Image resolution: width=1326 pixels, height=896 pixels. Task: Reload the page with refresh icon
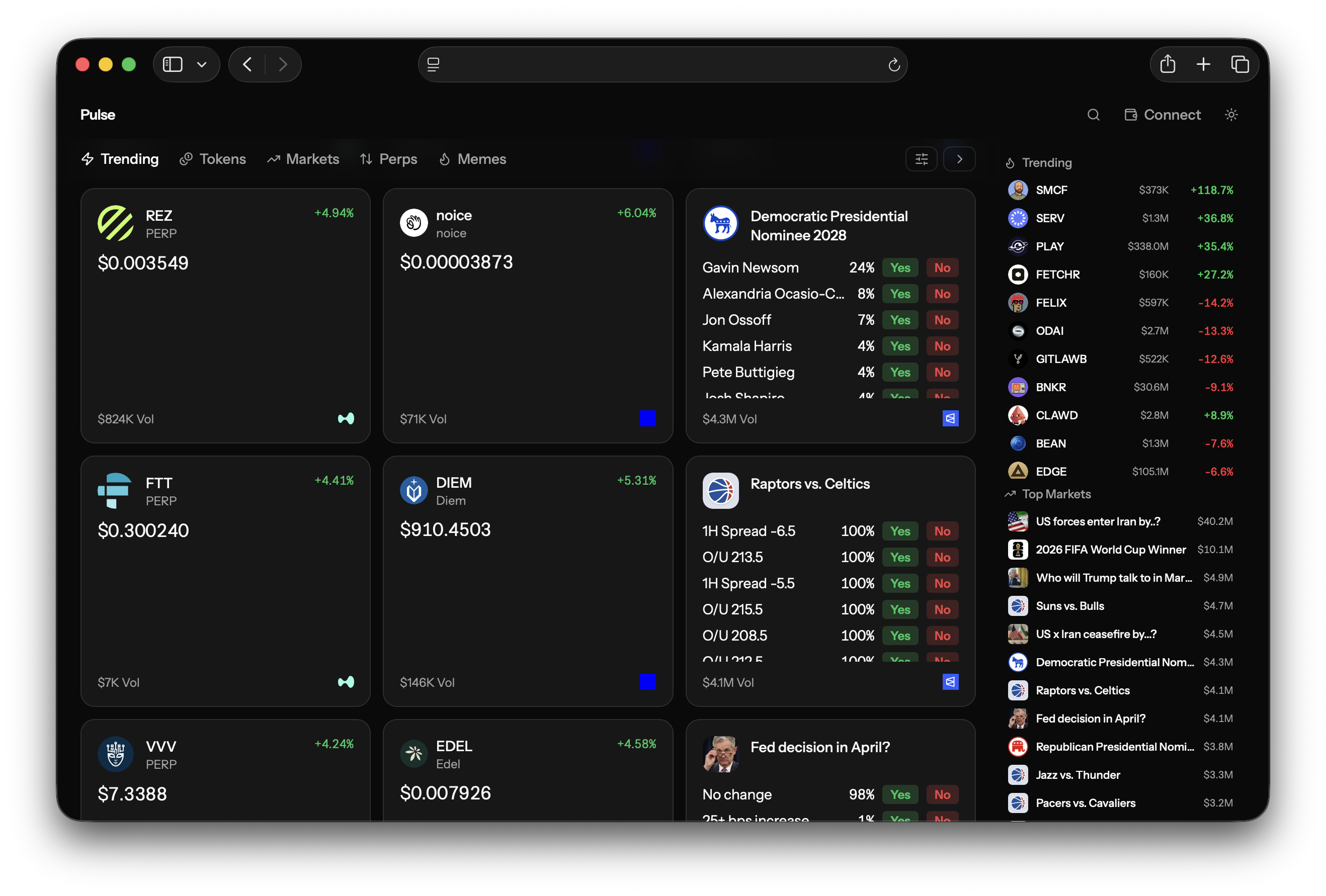click(893, 65)
